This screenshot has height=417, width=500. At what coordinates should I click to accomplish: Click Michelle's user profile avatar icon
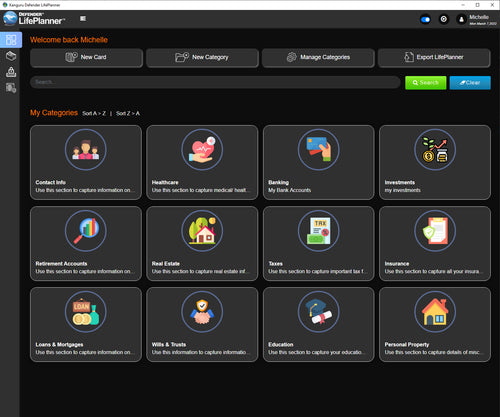click(x=461, y=19)
